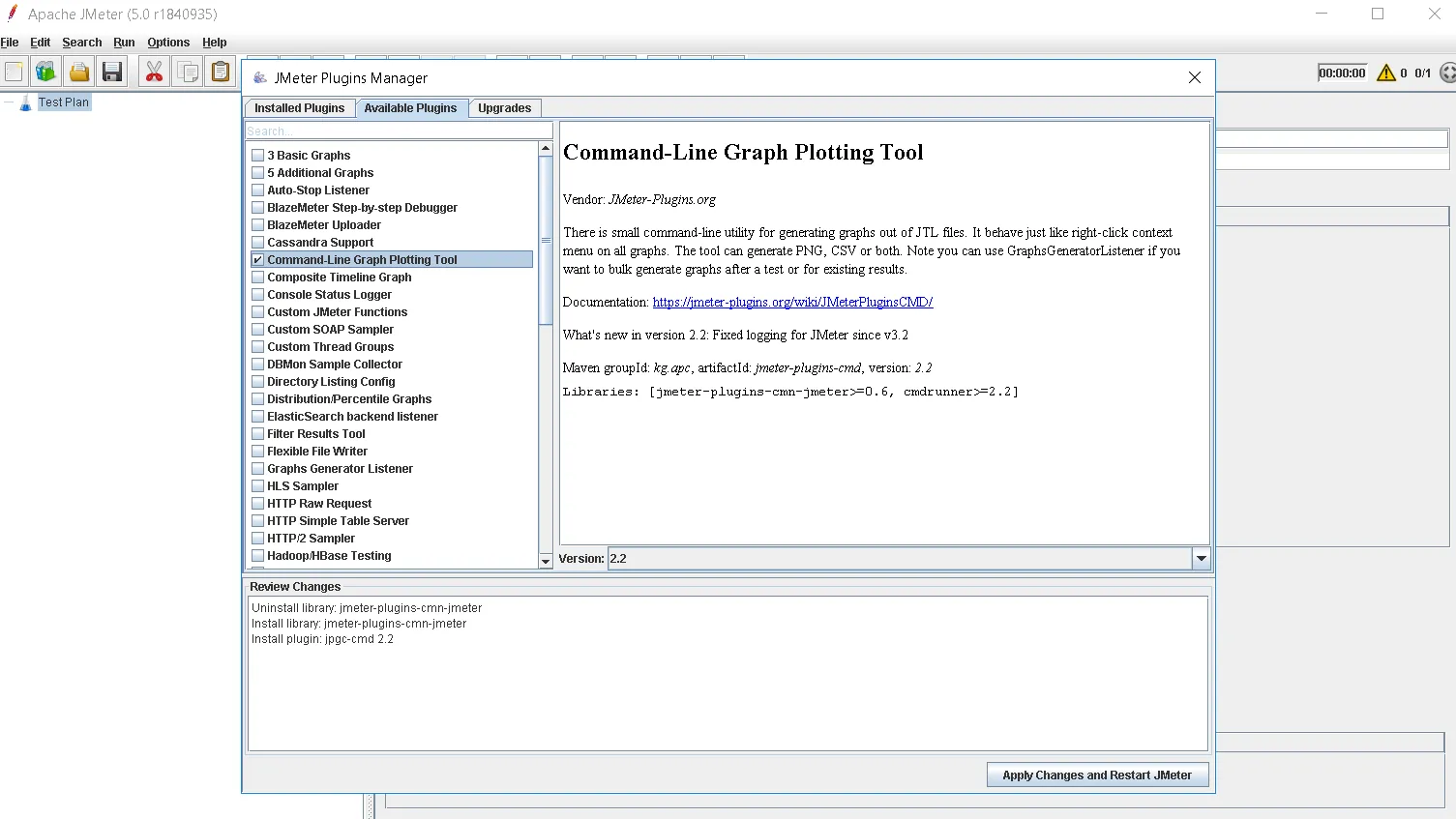
Task: Click the 'Install plugin: jpgc-cmd 2.2' line
Action: tap(322, 639)
